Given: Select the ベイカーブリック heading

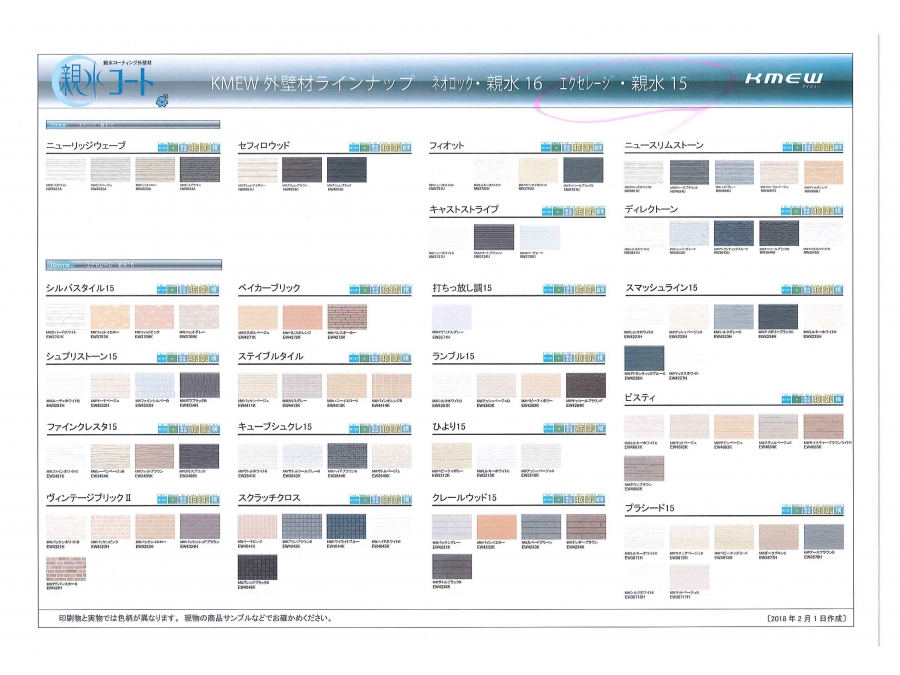Looking at the screenshot, I should pos(269,288).
